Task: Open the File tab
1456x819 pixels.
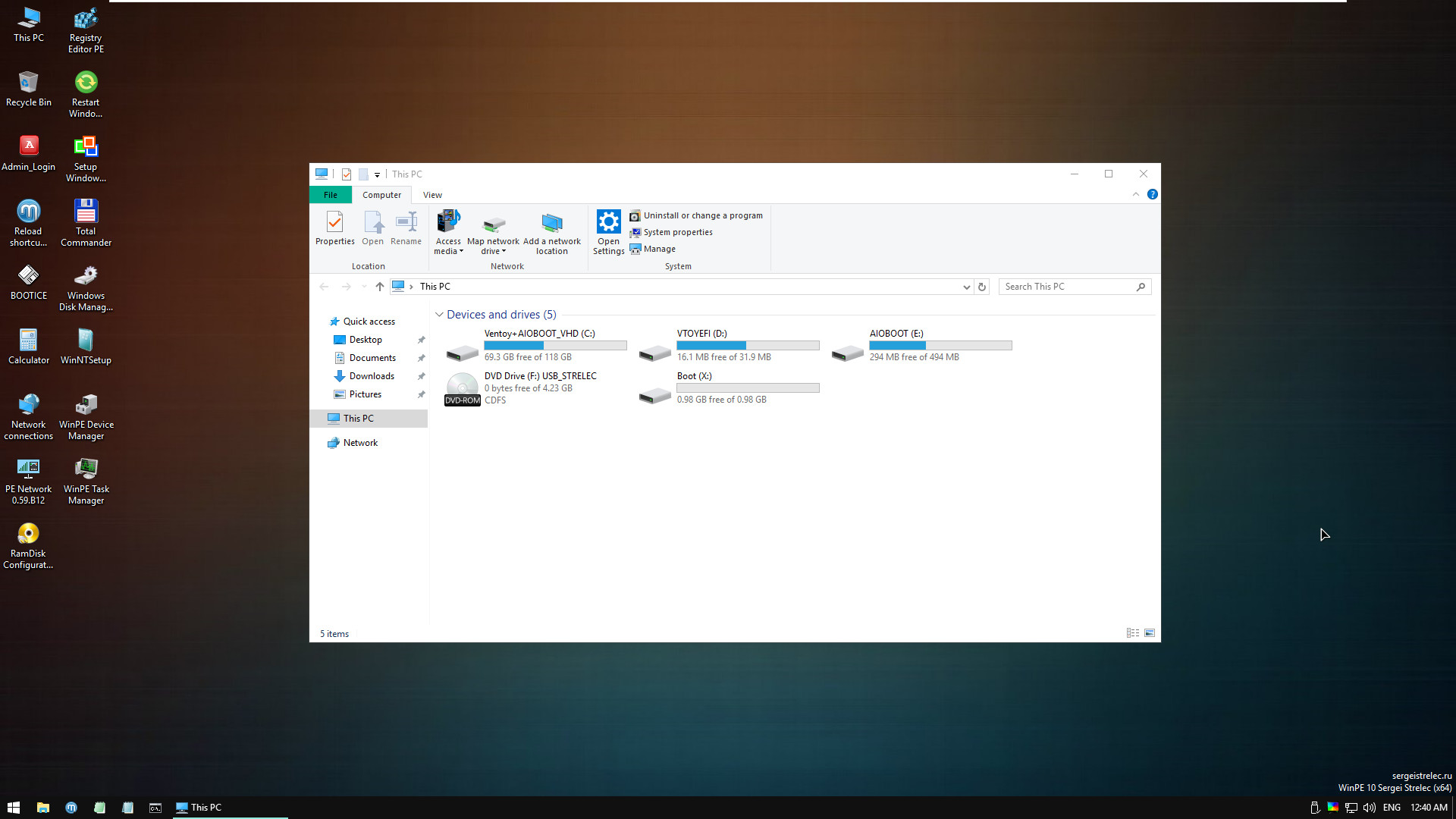Action: (331, 195)
